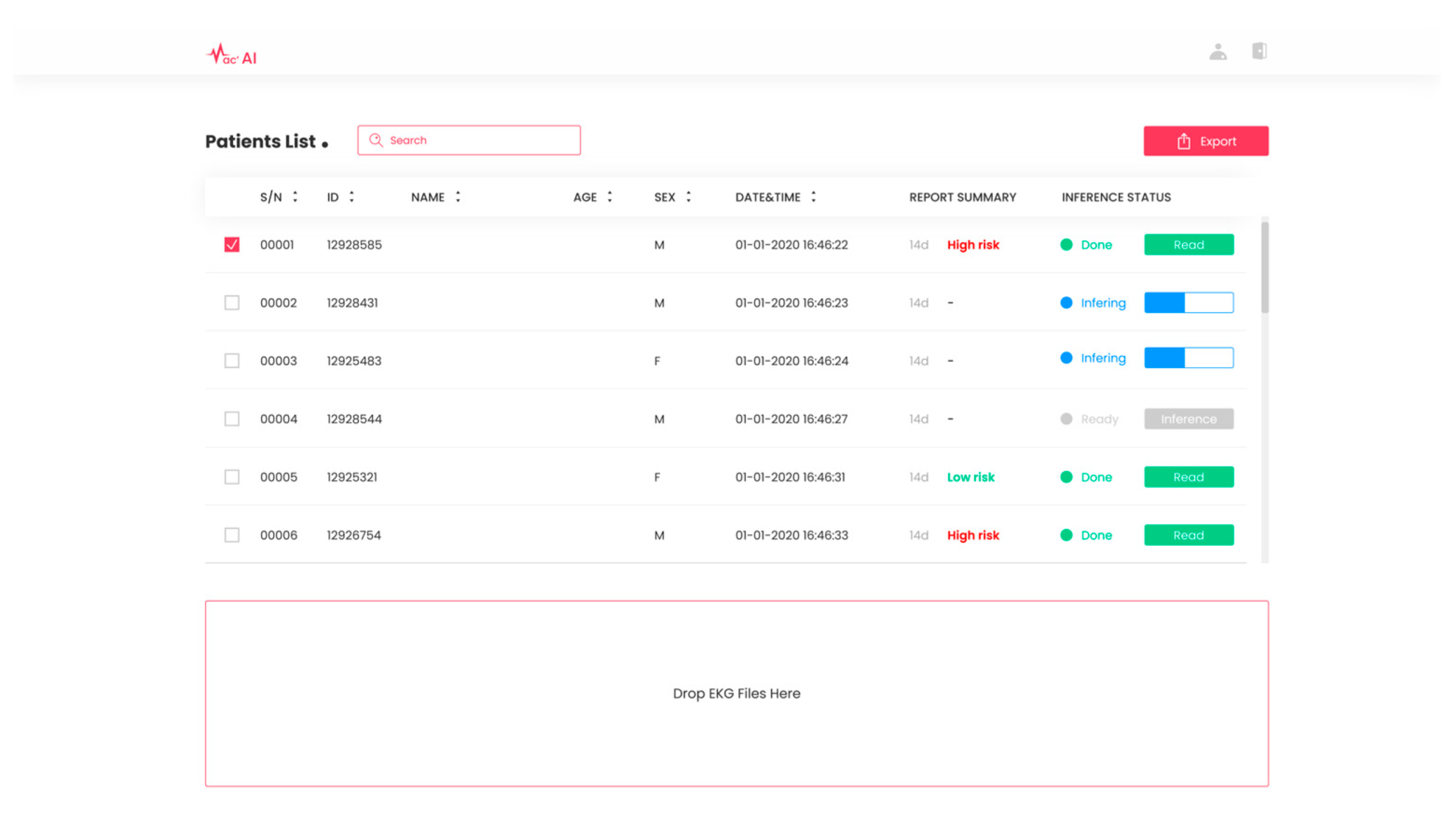Click the share icon on the Export button
The image size is (1456, 829).
[1183, 142]
